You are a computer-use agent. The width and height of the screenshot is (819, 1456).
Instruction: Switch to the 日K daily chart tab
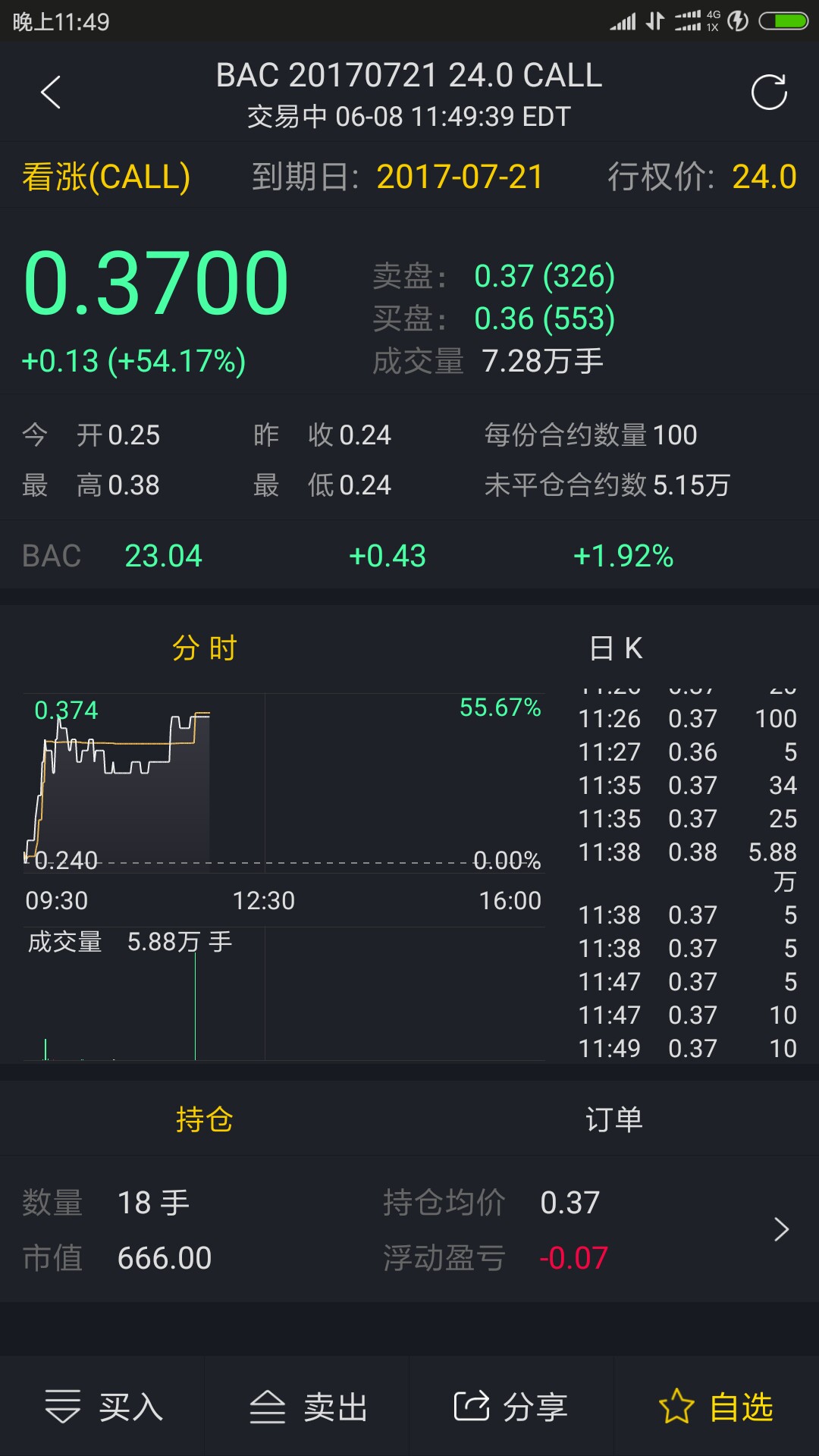[x=616, y=648]
